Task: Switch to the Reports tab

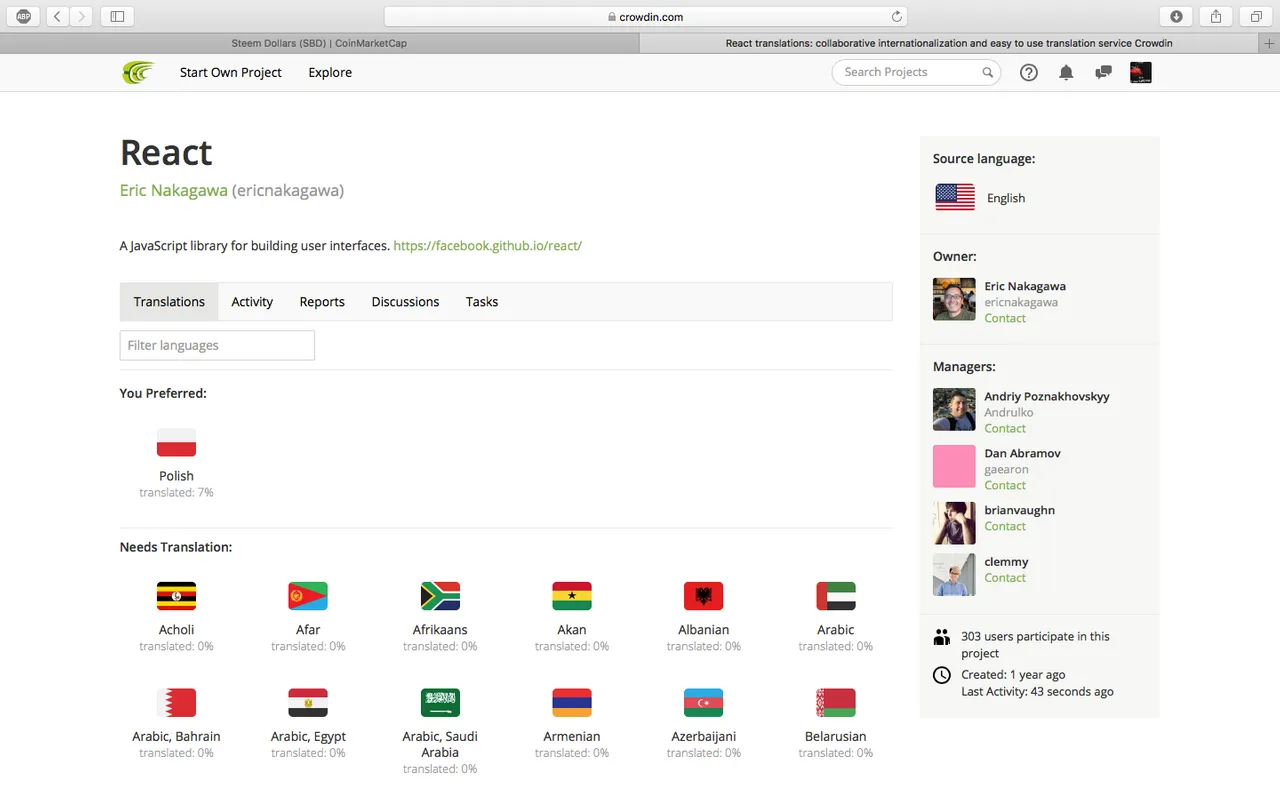Action: point(322,301)
